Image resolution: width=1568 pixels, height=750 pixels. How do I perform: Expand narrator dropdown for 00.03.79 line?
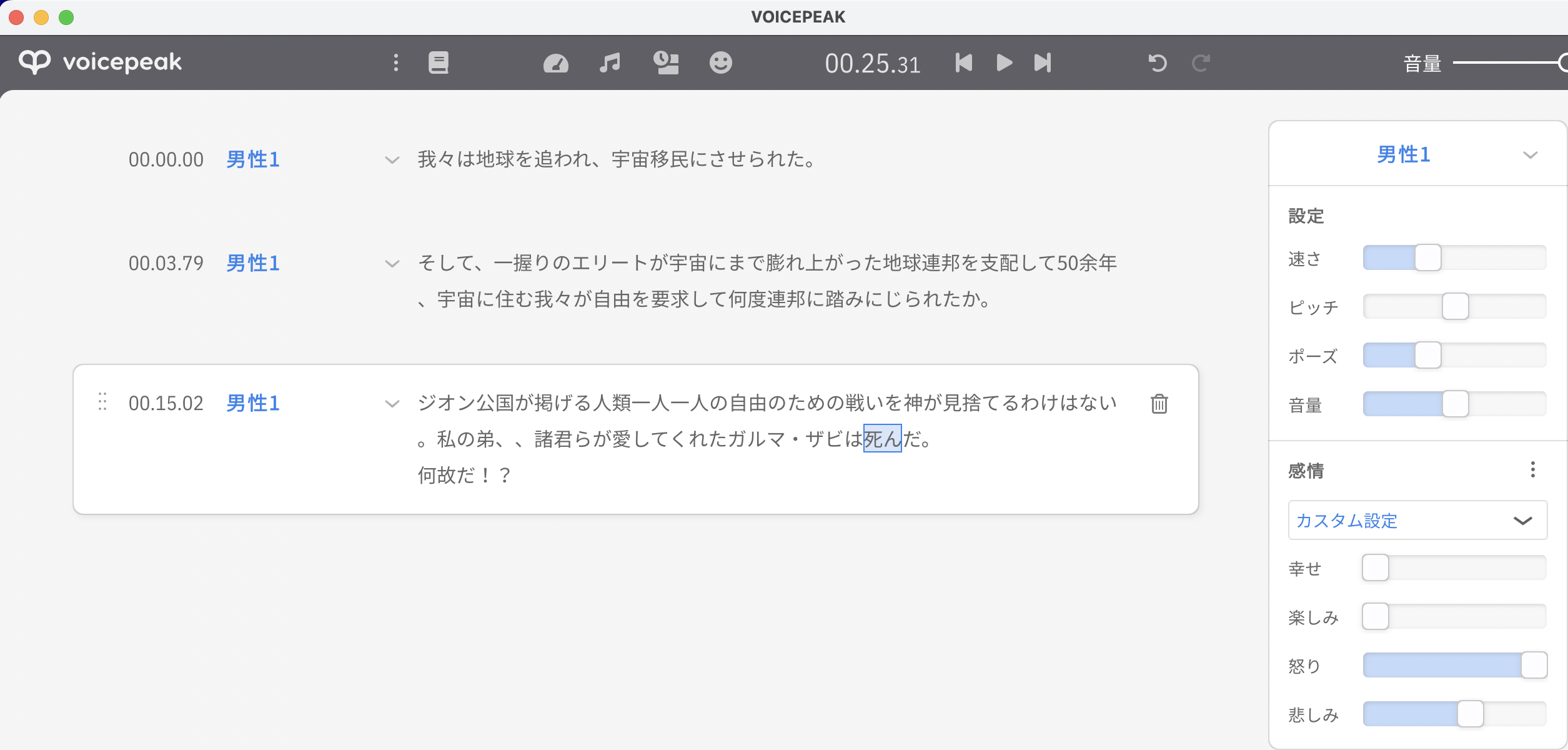[x=392, y=264]
